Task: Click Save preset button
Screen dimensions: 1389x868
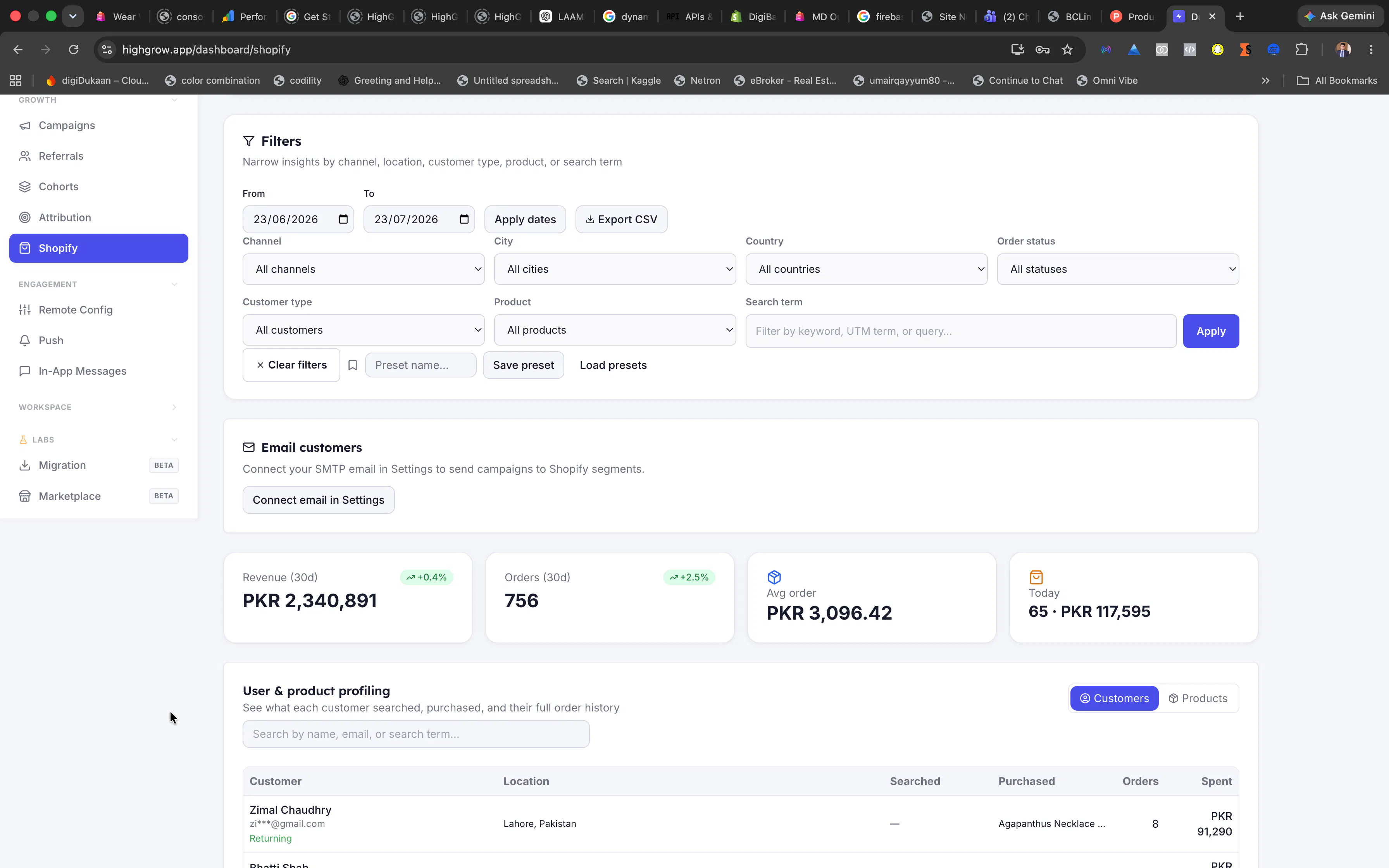Action: 523,365
